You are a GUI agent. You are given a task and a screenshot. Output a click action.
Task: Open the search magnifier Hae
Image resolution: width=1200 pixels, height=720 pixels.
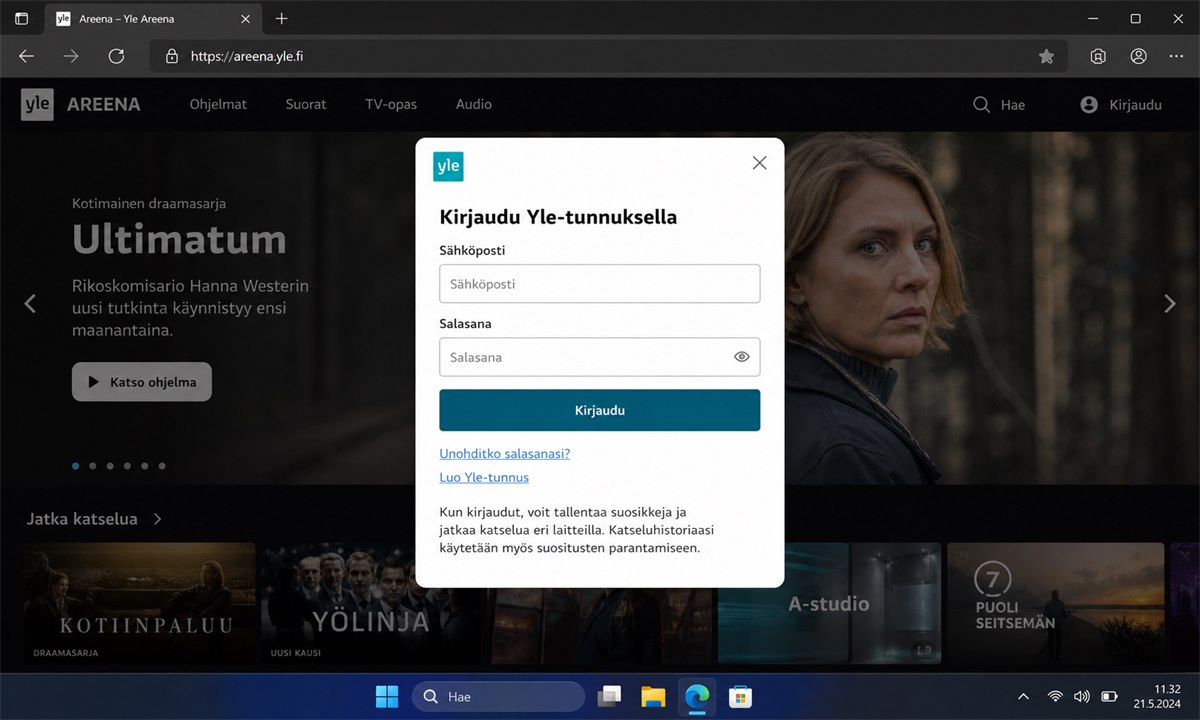(982, 104)
